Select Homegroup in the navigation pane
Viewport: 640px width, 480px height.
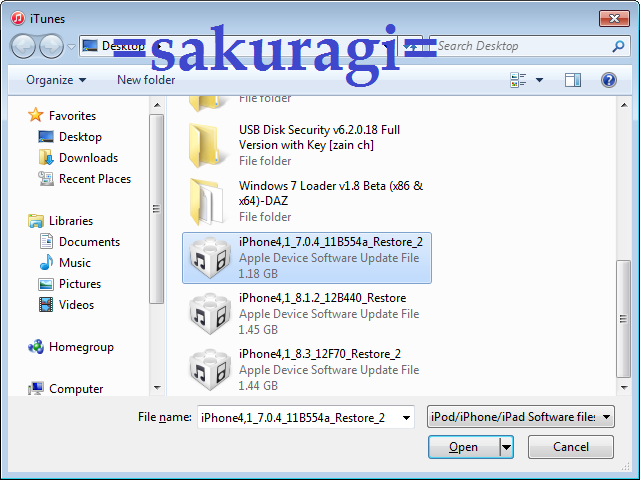click(80, 347)
